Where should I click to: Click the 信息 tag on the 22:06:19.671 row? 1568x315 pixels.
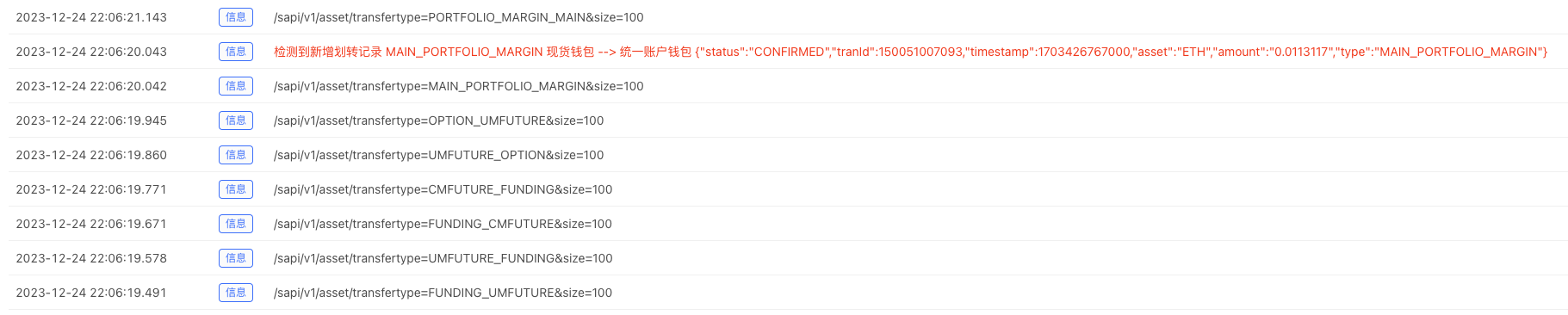coord(236,224)
